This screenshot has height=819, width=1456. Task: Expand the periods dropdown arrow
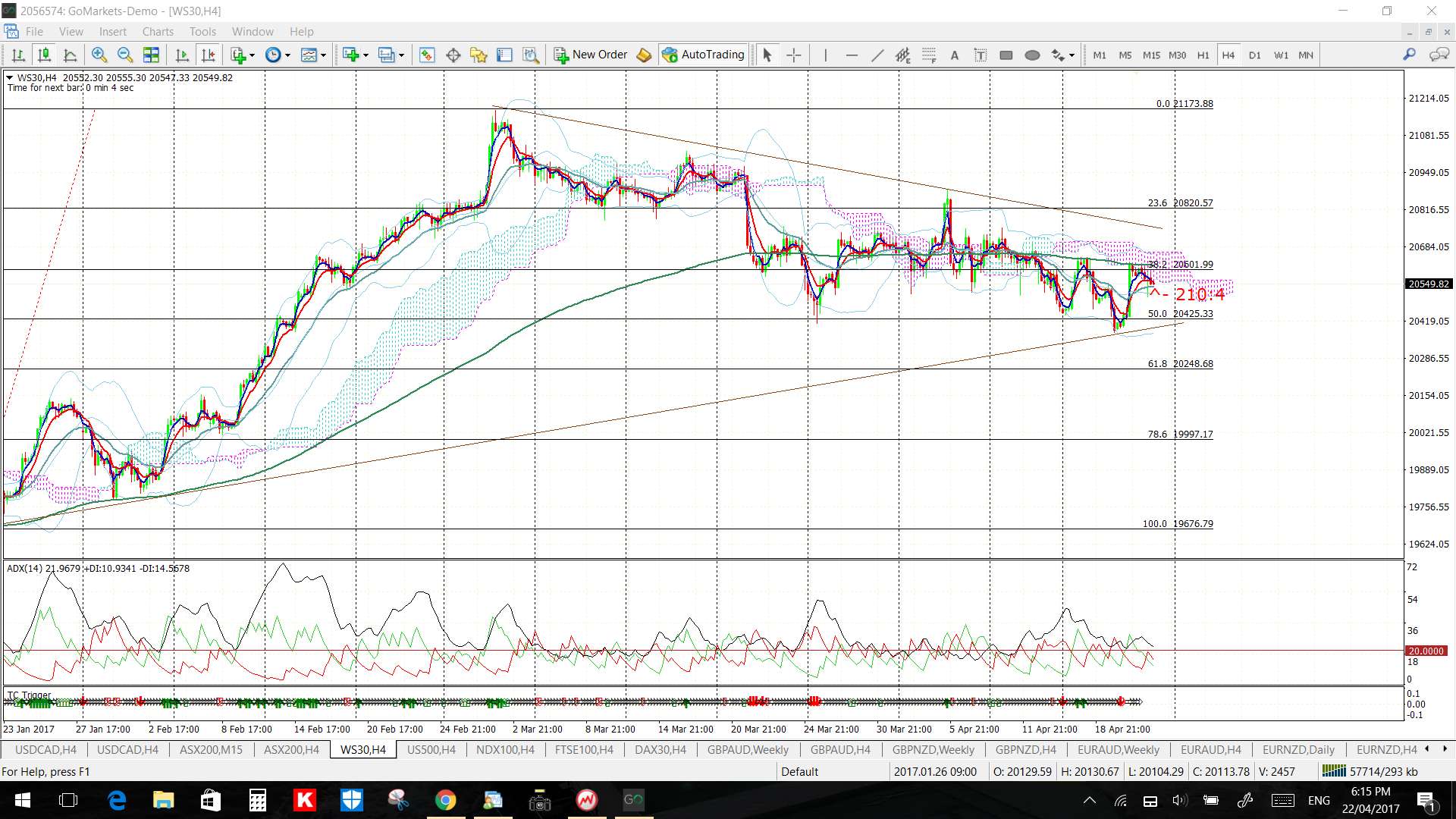pos(287,55)
